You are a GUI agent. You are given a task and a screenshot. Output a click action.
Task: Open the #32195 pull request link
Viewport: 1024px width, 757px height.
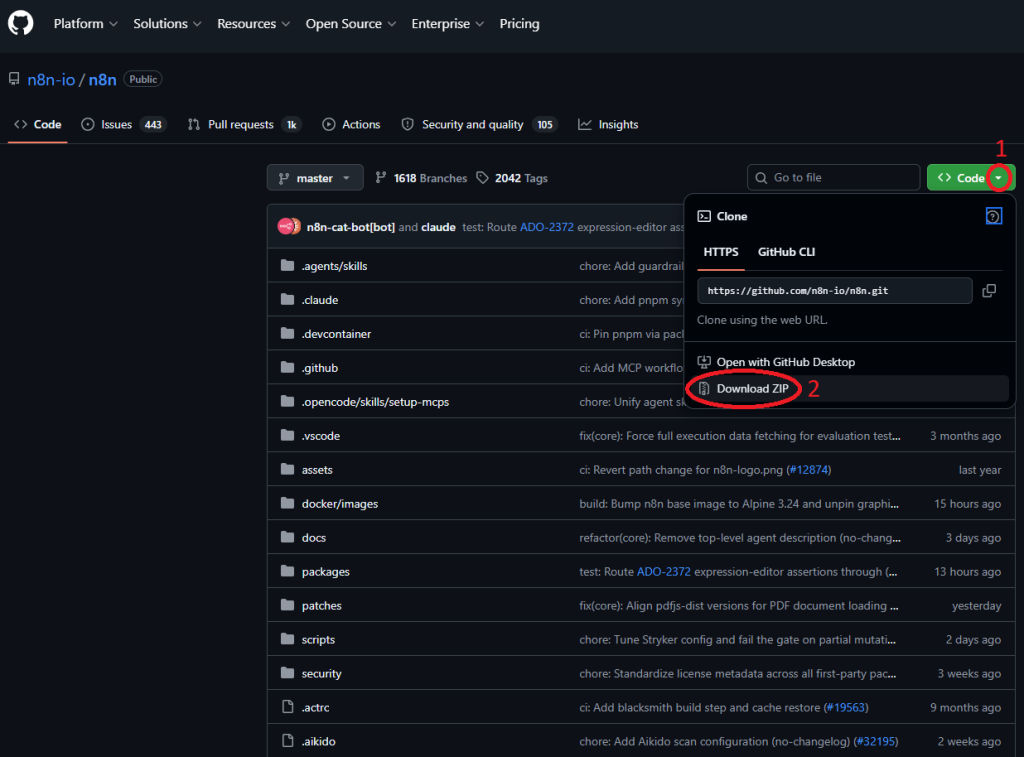click(x=876, y=741)
